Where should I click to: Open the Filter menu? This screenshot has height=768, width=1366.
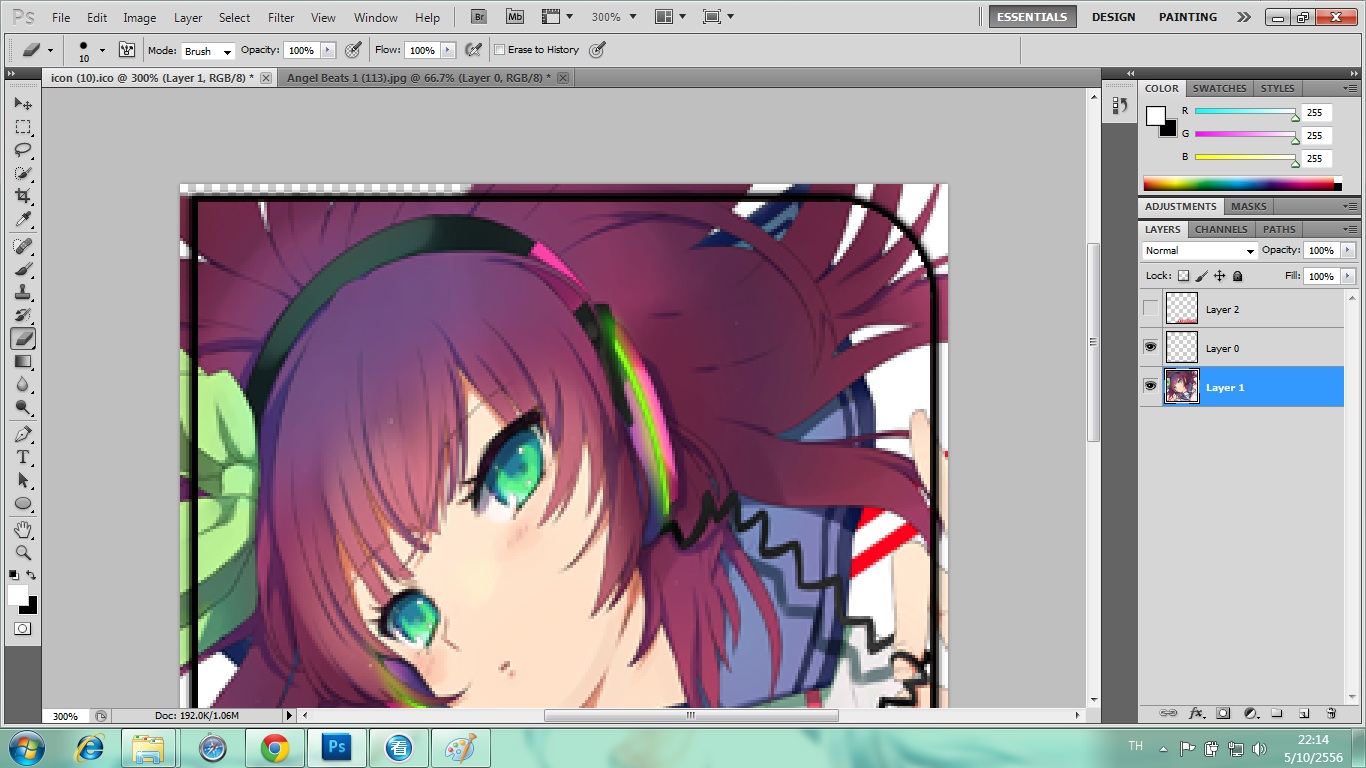point(281,18)
